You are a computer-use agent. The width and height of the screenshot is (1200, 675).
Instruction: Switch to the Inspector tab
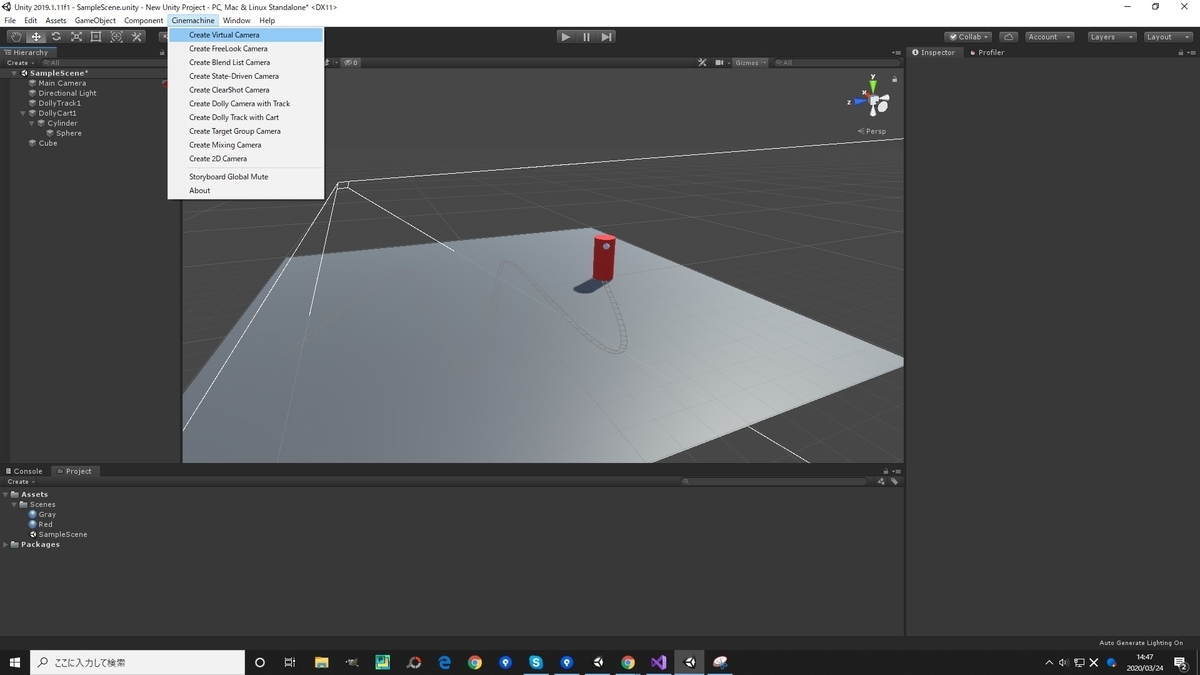pos(934,52)
